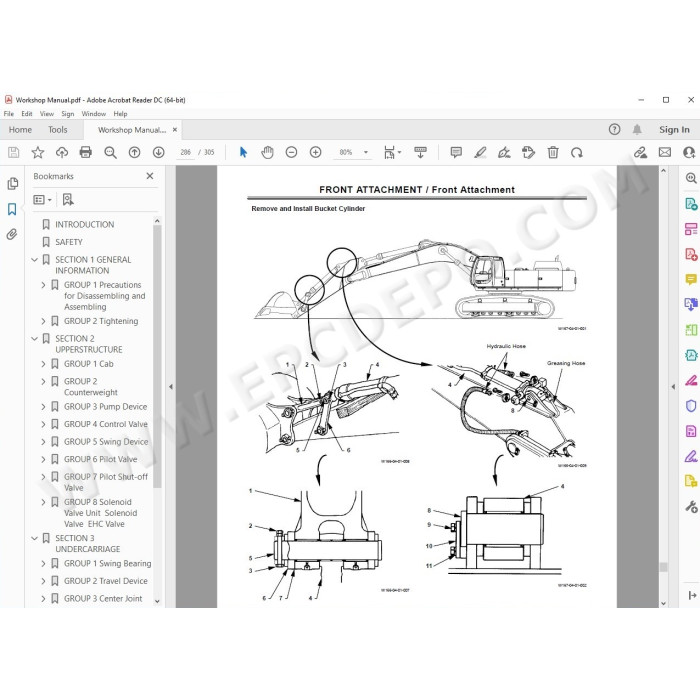The width and height of the screenshot is (700, 700).
Task: Open INTRODUCTION bookmark
Action: point(84,224)
